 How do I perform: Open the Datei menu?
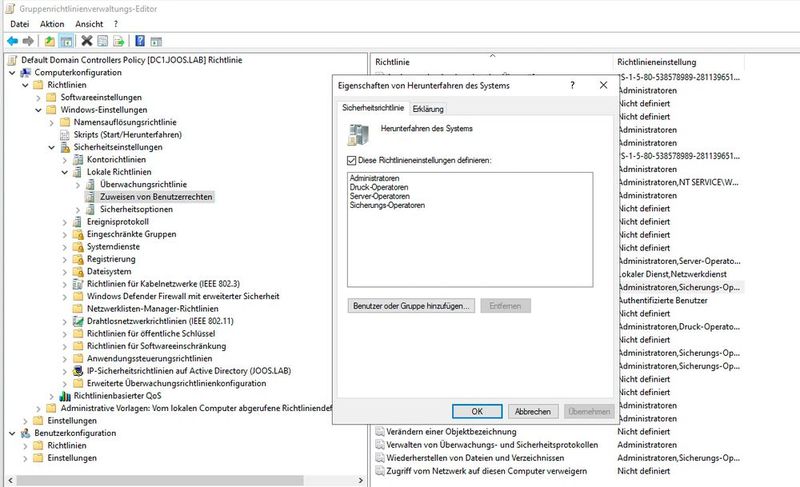[x=19, y=24]
